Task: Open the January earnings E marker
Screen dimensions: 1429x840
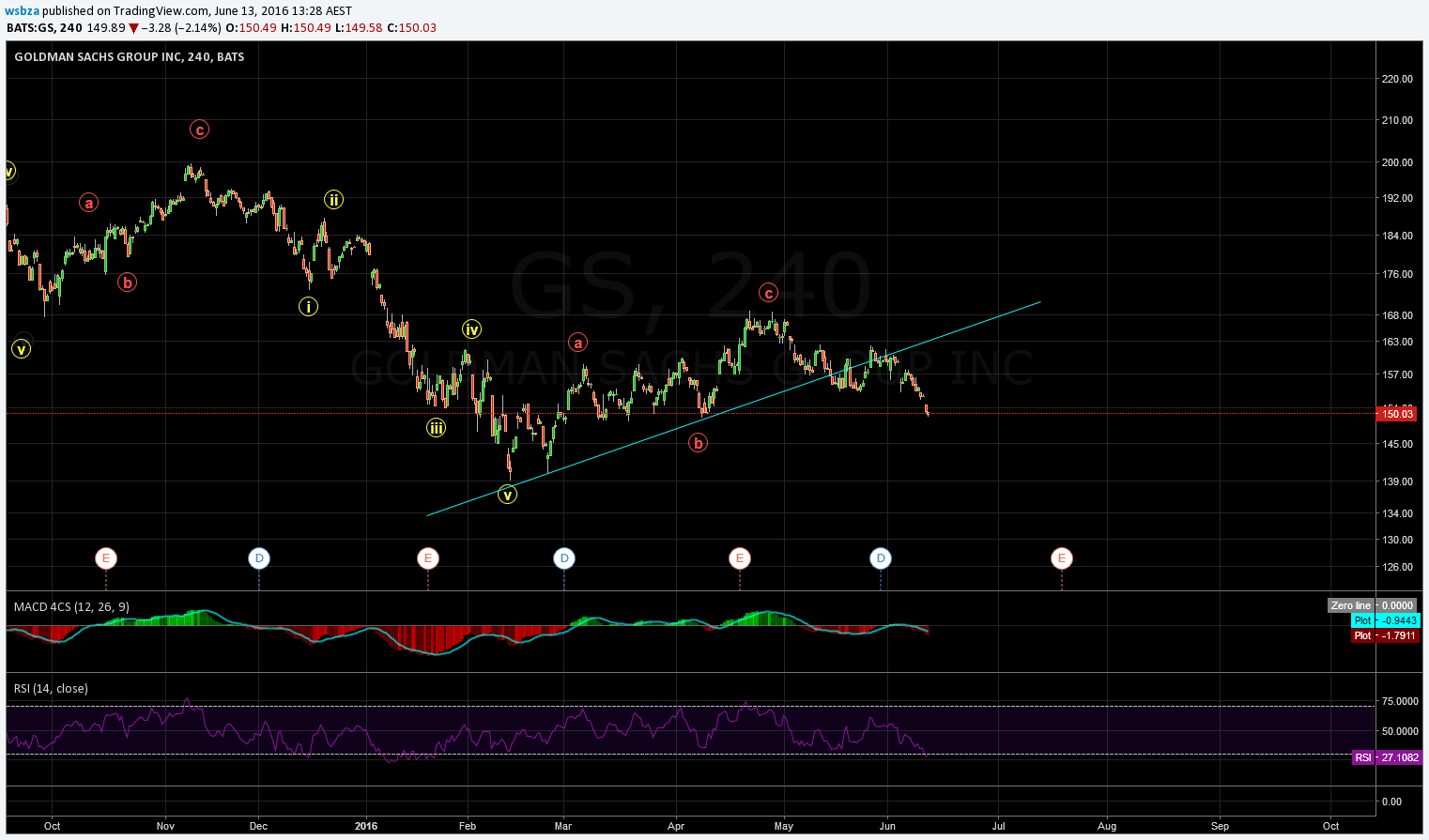Action: (x=427, y=558)
